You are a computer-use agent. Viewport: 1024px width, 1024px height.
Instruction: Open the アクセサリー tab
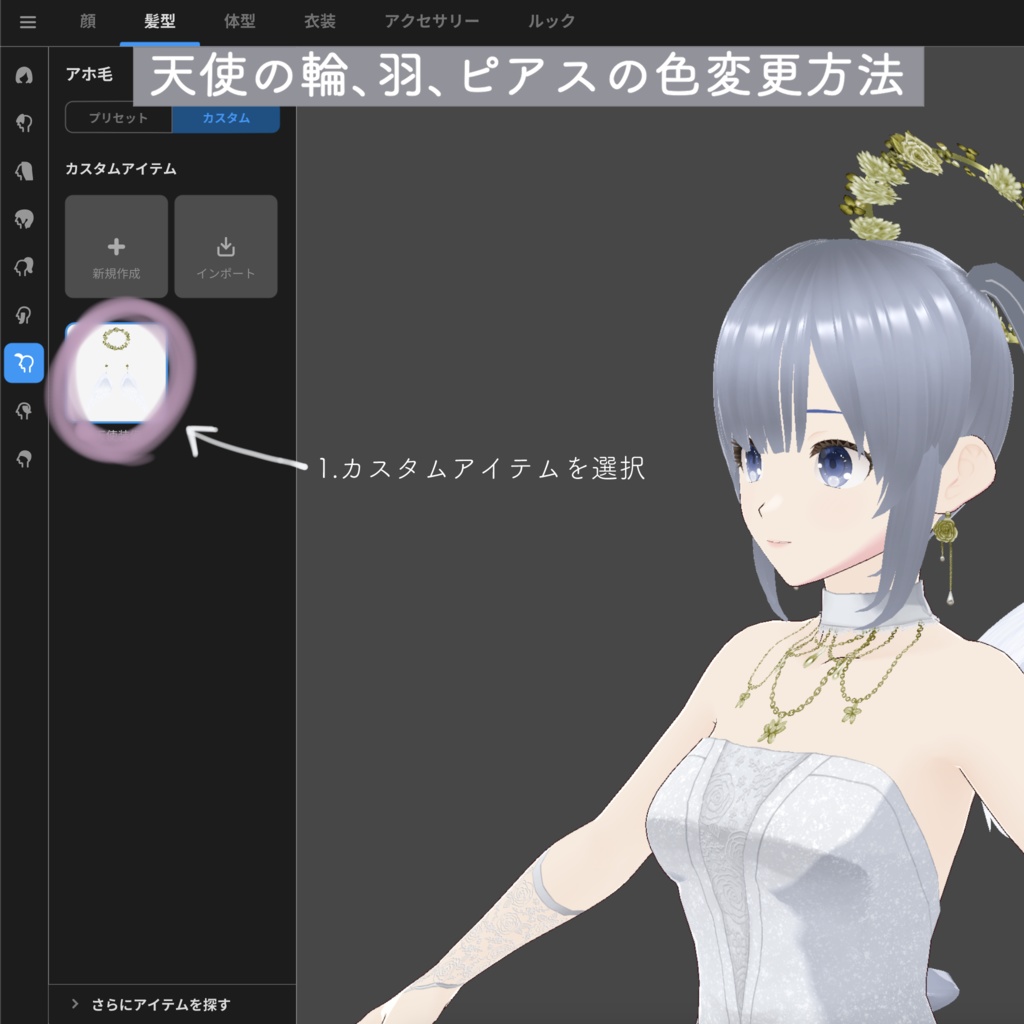431,22
